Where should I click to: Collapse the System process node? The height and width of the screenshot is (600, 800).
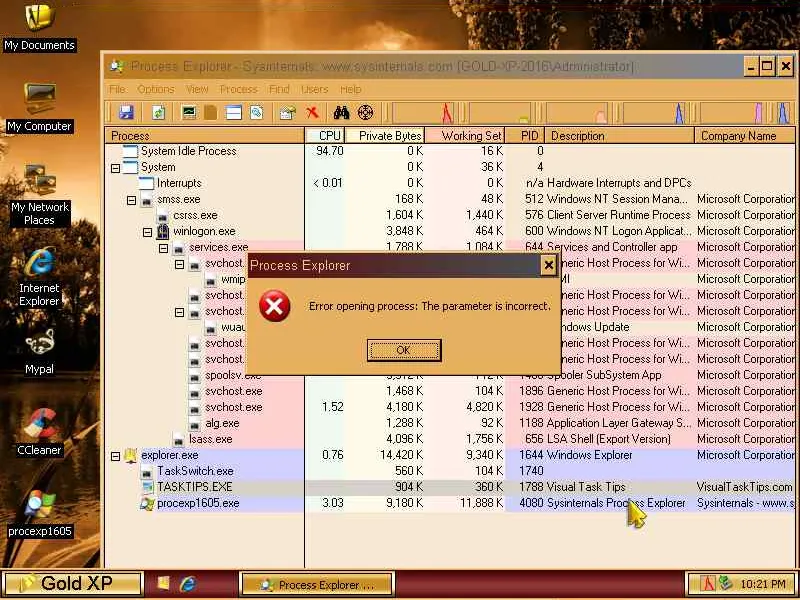coord(116,167)
